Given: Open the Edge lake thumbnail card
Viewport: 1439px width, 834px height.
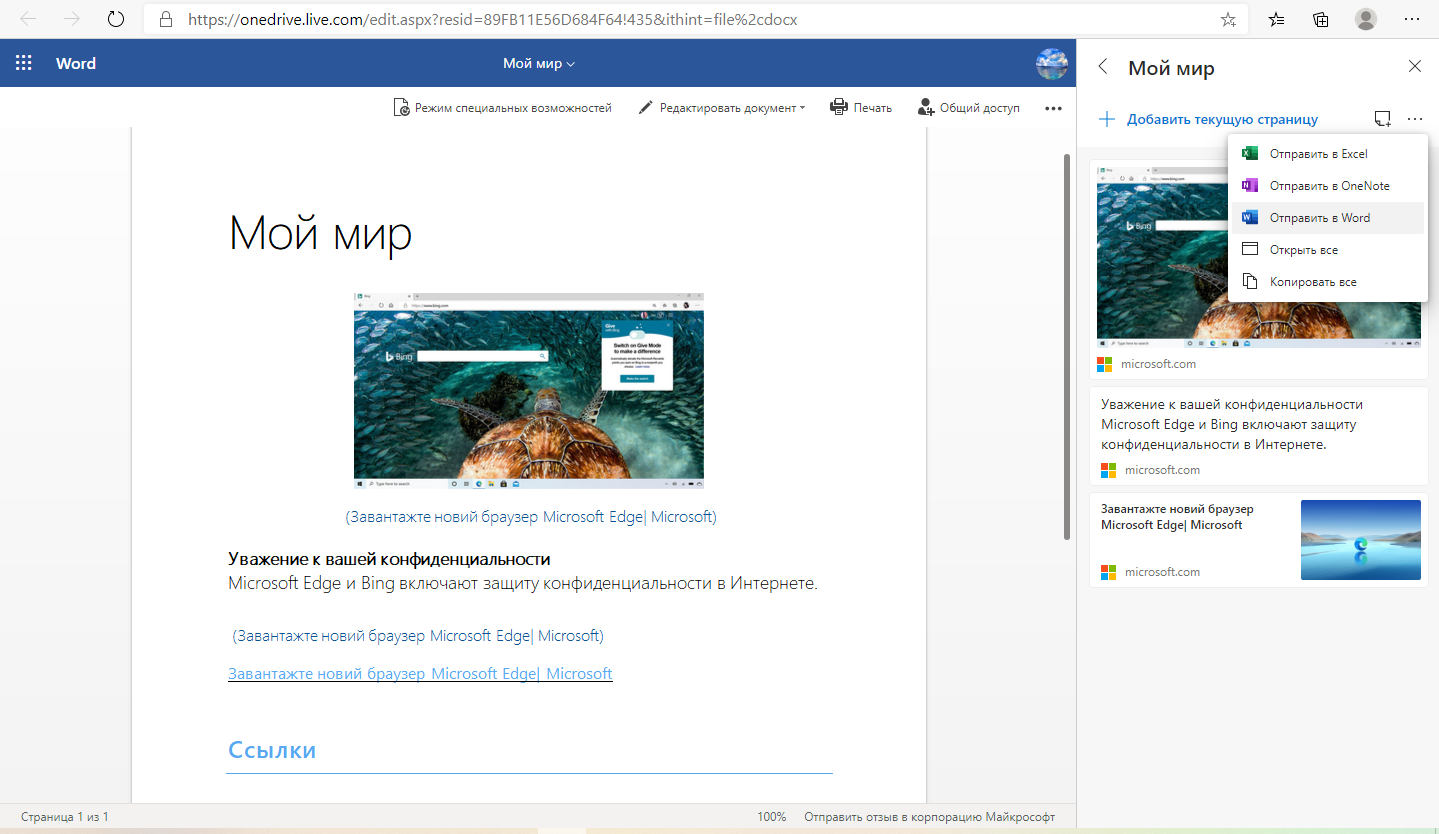Looking at the screenshot, I should point(1258,540).
